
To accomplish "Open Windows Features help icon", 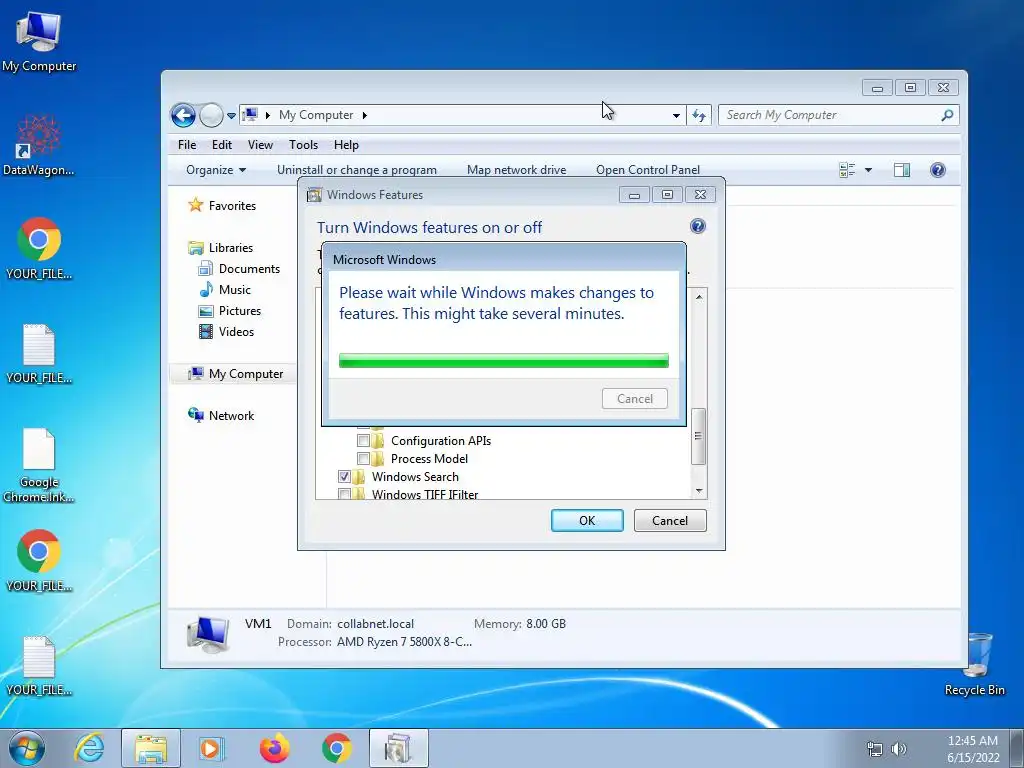I will (697, 226).
